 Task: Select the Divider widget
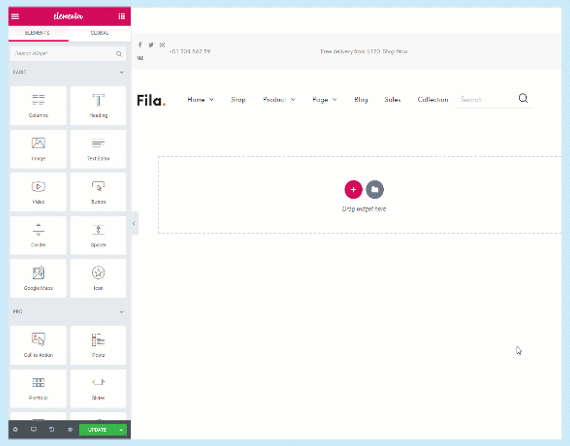tap(38, 235)
